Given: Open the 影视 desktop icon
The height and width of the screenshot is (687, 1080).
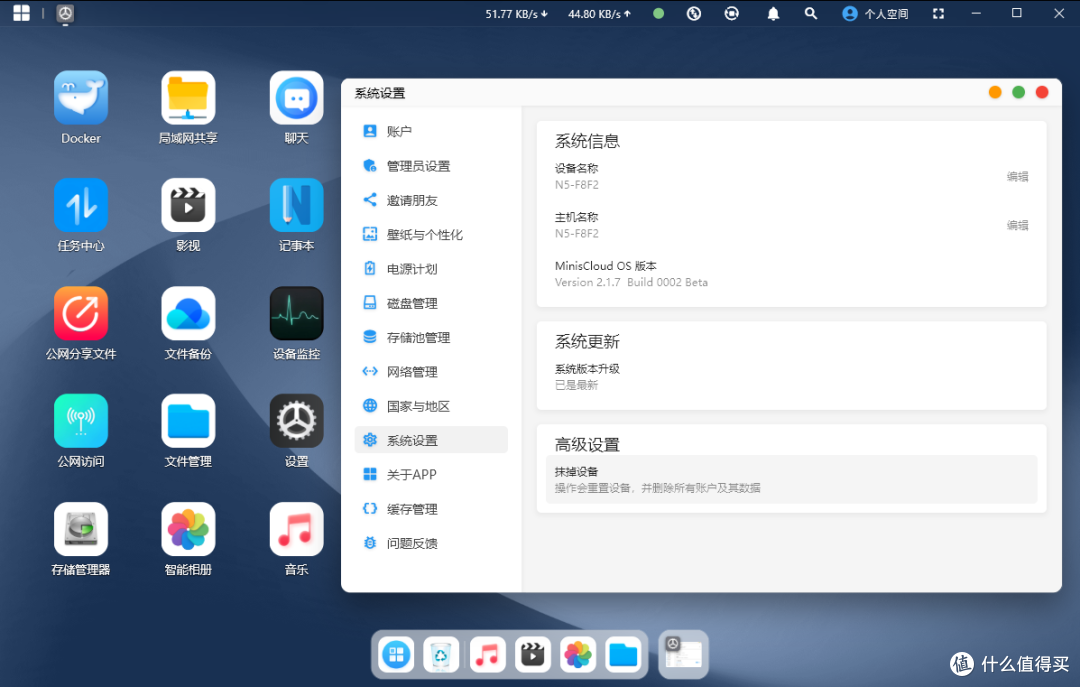Looking at the screenshot, I should [188, 205].
